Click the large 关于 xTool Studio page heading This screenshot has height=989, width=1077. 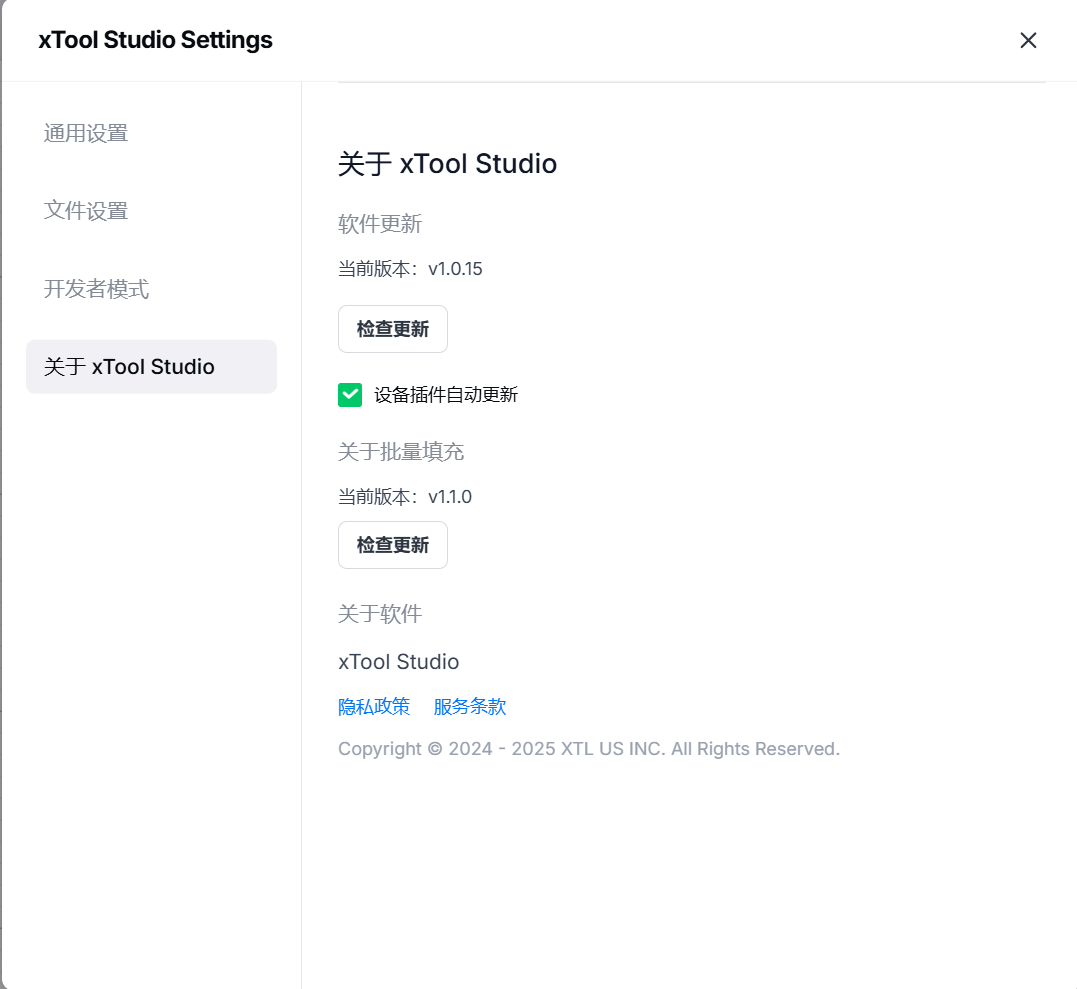(447, 164)
